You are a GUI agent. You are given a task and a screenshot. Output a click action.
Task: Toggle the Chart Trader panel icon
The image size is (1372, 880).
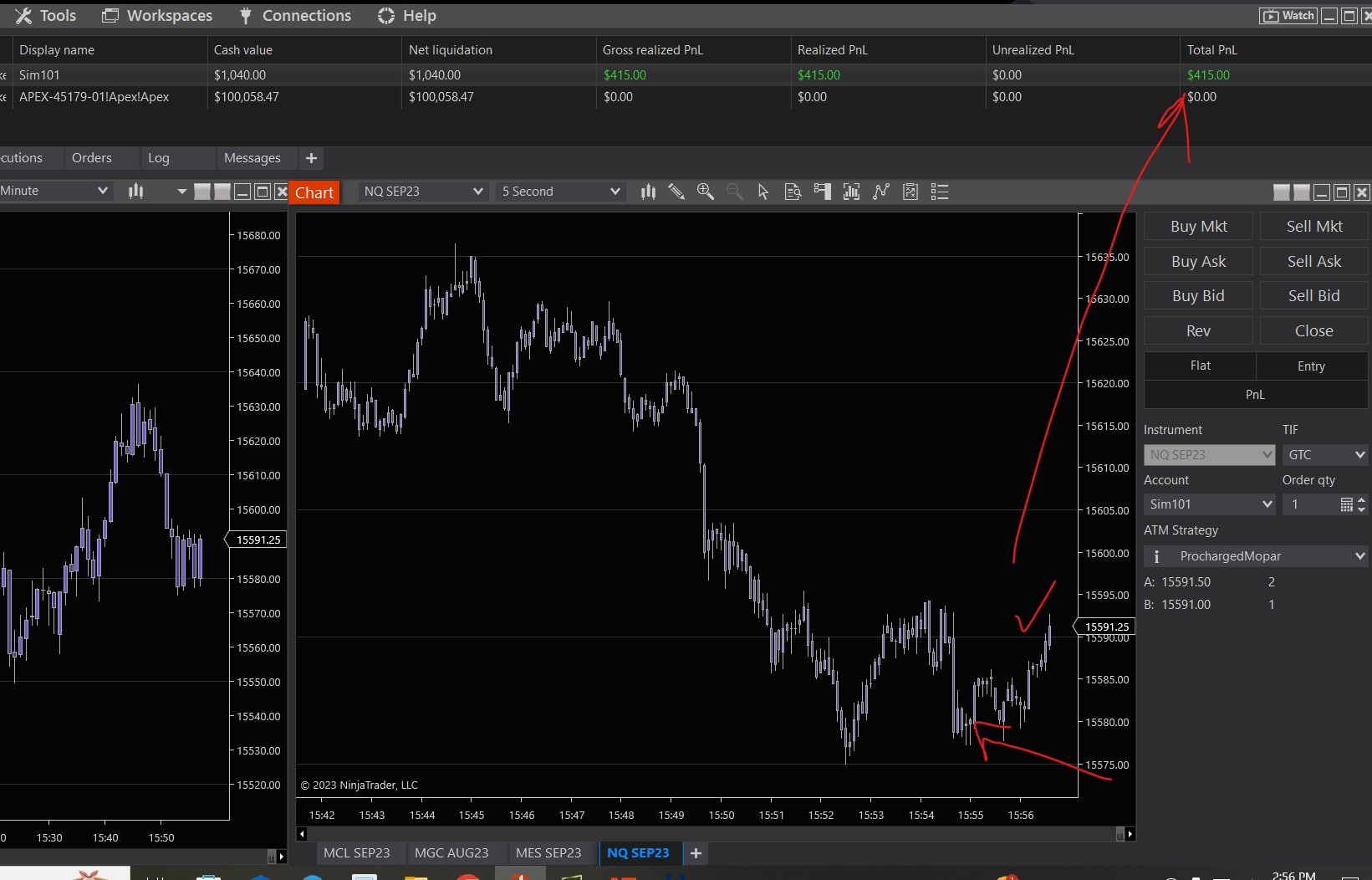click(x=823, y=192)
